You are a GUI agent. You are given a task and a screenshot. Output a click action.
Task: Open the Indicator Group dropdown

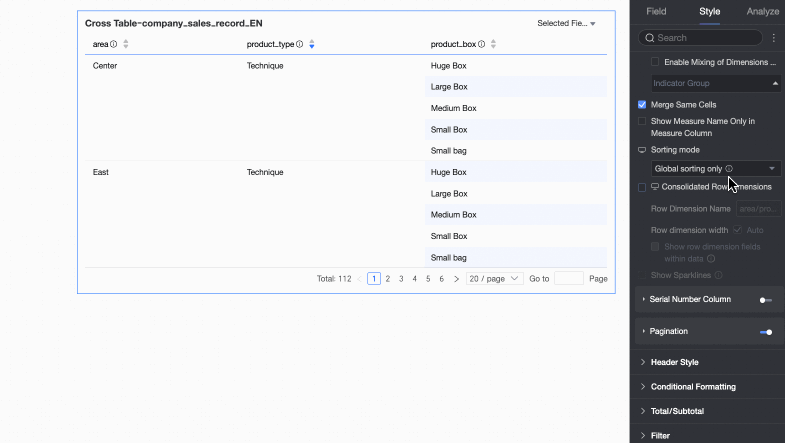click(716, 83)
